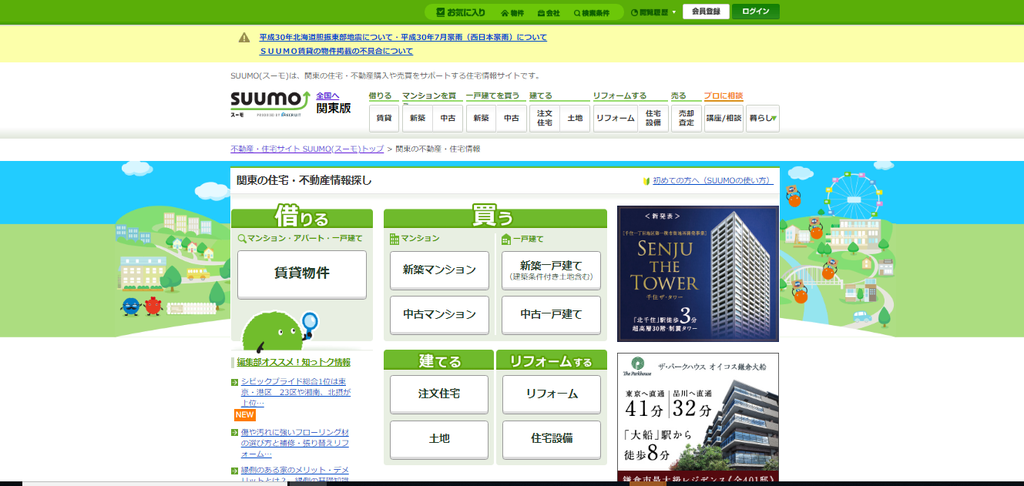1024x486 pixels.
Task: Open ザ・パークハウス オイコス鎌倉大船 advertisement banner
Action: (698, 417)
